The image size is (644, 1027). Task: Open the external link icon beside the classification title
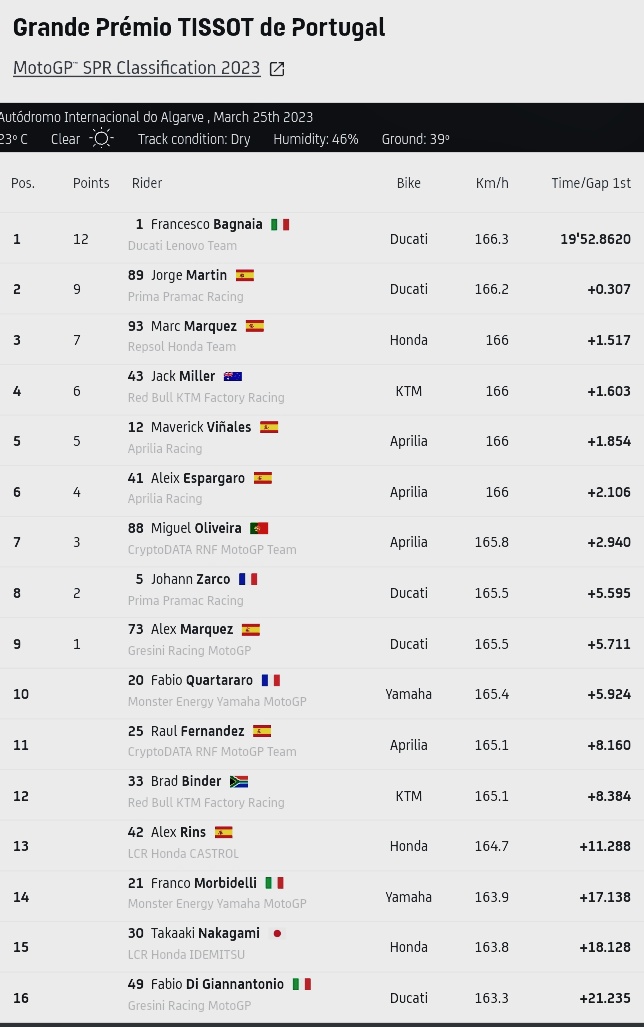tap(277, 69)
